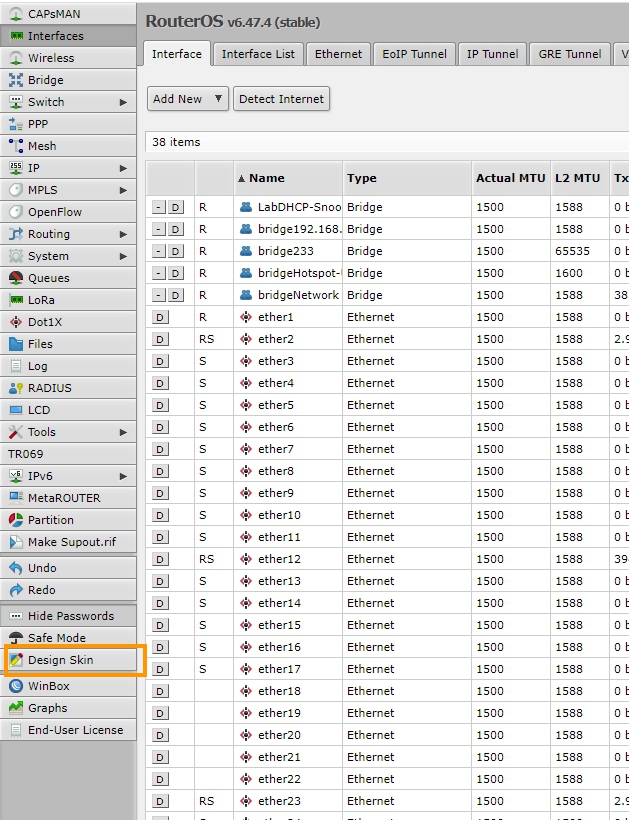Image resolution: width=629 pixels, height=820 pixels.
Task: Toggle Hide Passwords
Action: pos(68,616)
